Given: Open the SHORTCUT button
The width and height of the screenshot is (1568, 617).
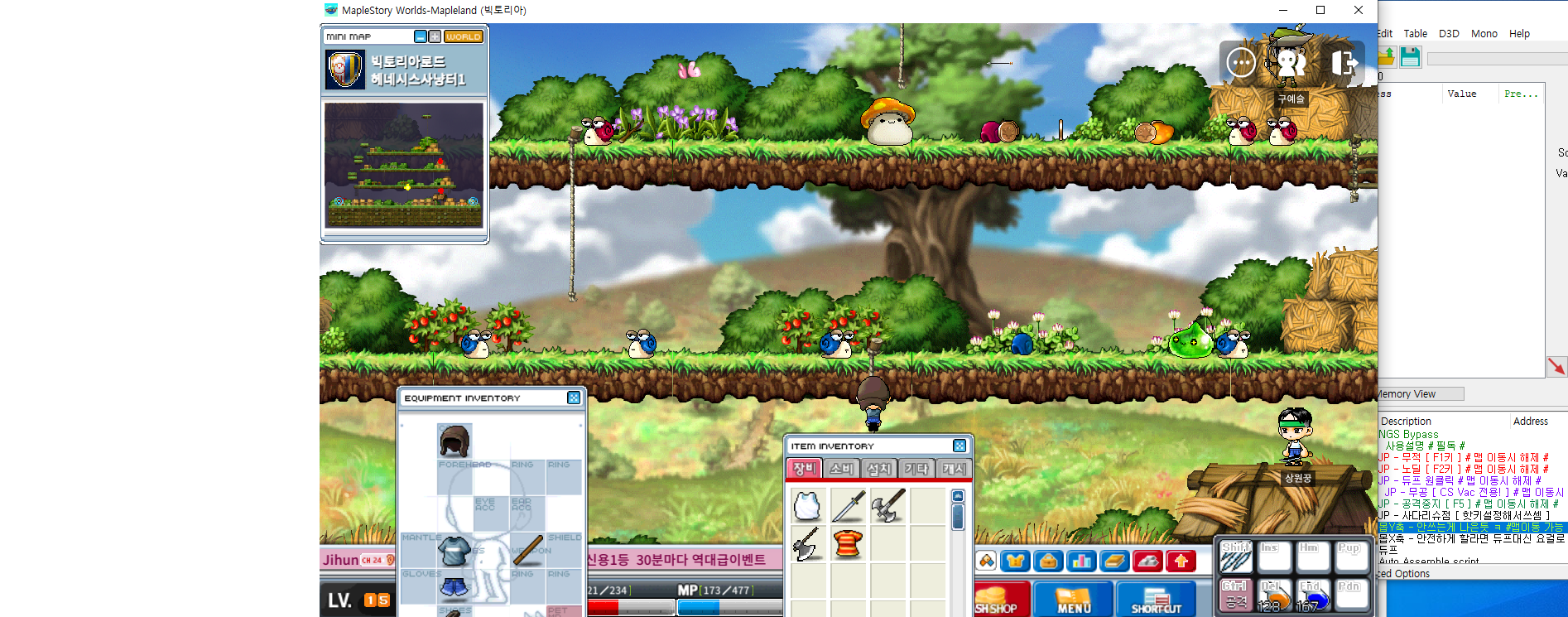Looking at the screenshot, I should pos(1157,599).
